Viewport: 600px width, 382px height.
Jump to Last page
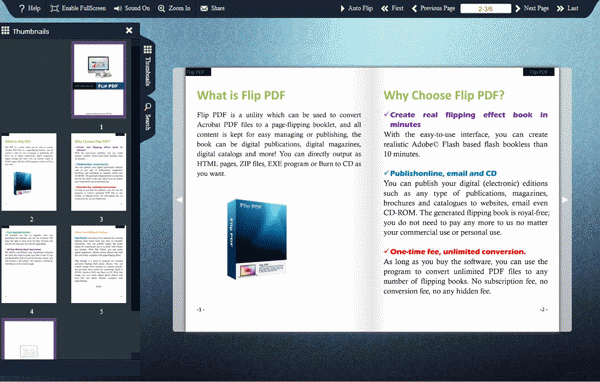pyautogui.click(x=567, y=8)
